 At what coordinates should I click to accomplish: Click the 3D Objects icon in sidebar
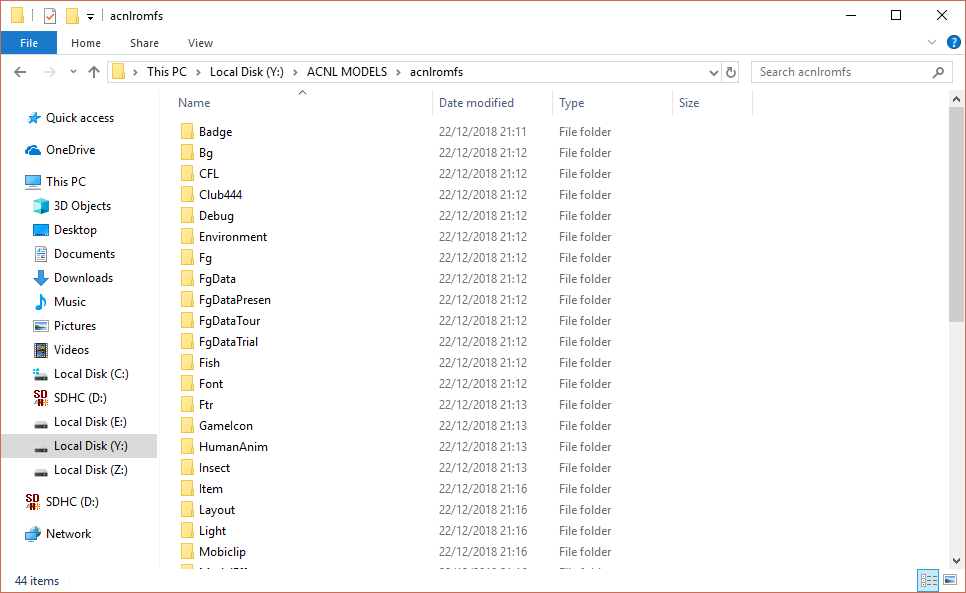[x=41, y=206]
